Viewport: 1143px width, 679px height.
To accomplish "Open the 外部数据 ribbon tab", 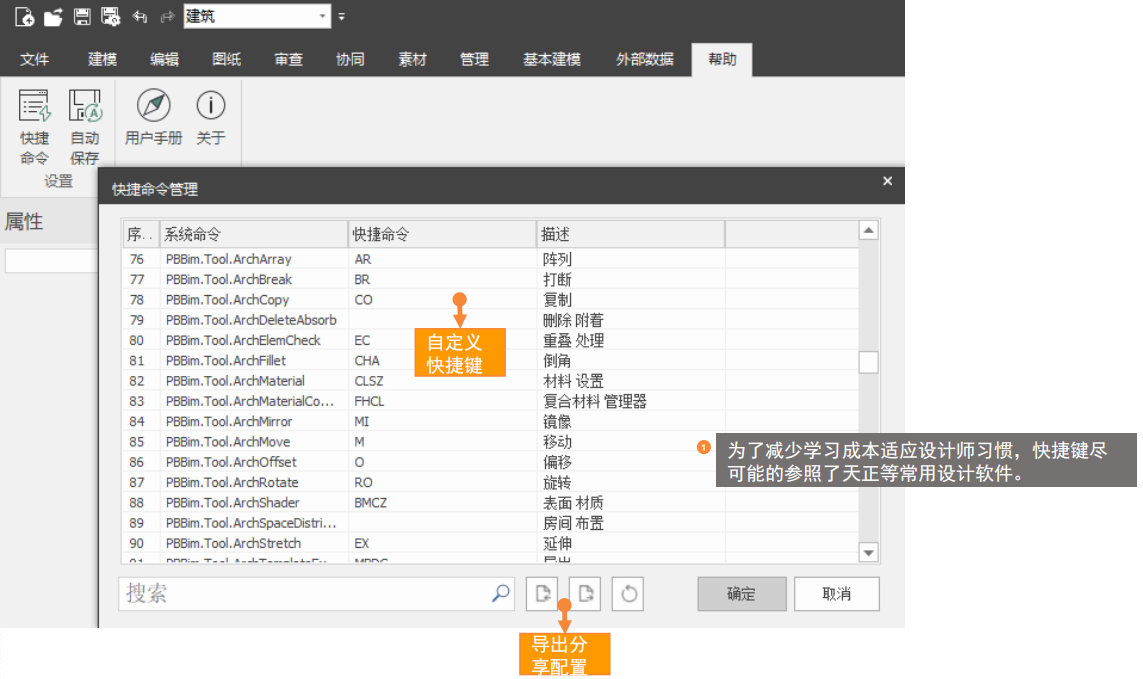I will click(644, 59).
